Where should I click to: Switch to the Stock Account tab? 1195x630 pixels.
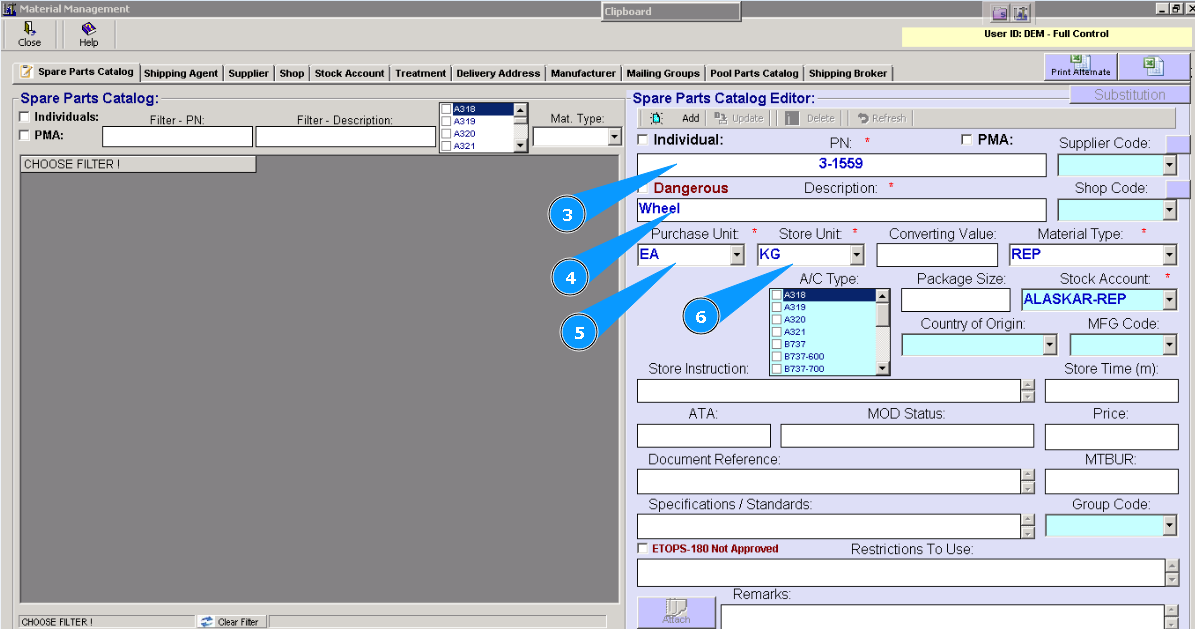[349, 73]
